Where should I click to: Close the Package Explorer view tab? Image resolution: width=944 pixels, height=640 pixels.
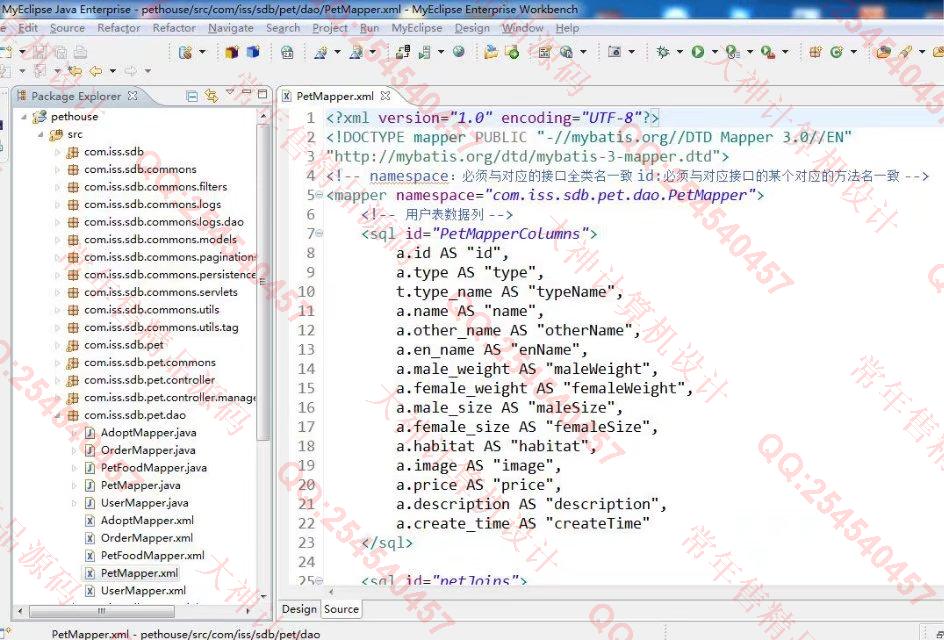pos(132,96)
